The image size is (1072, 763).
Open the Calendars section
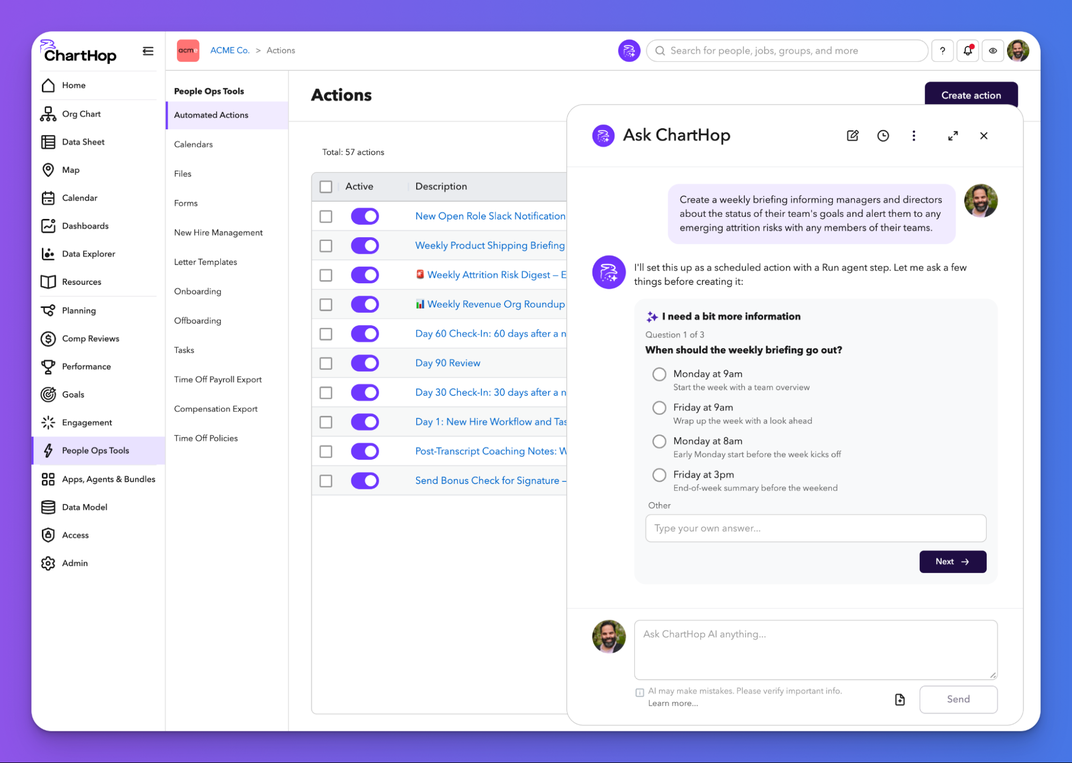pos(193,145)
